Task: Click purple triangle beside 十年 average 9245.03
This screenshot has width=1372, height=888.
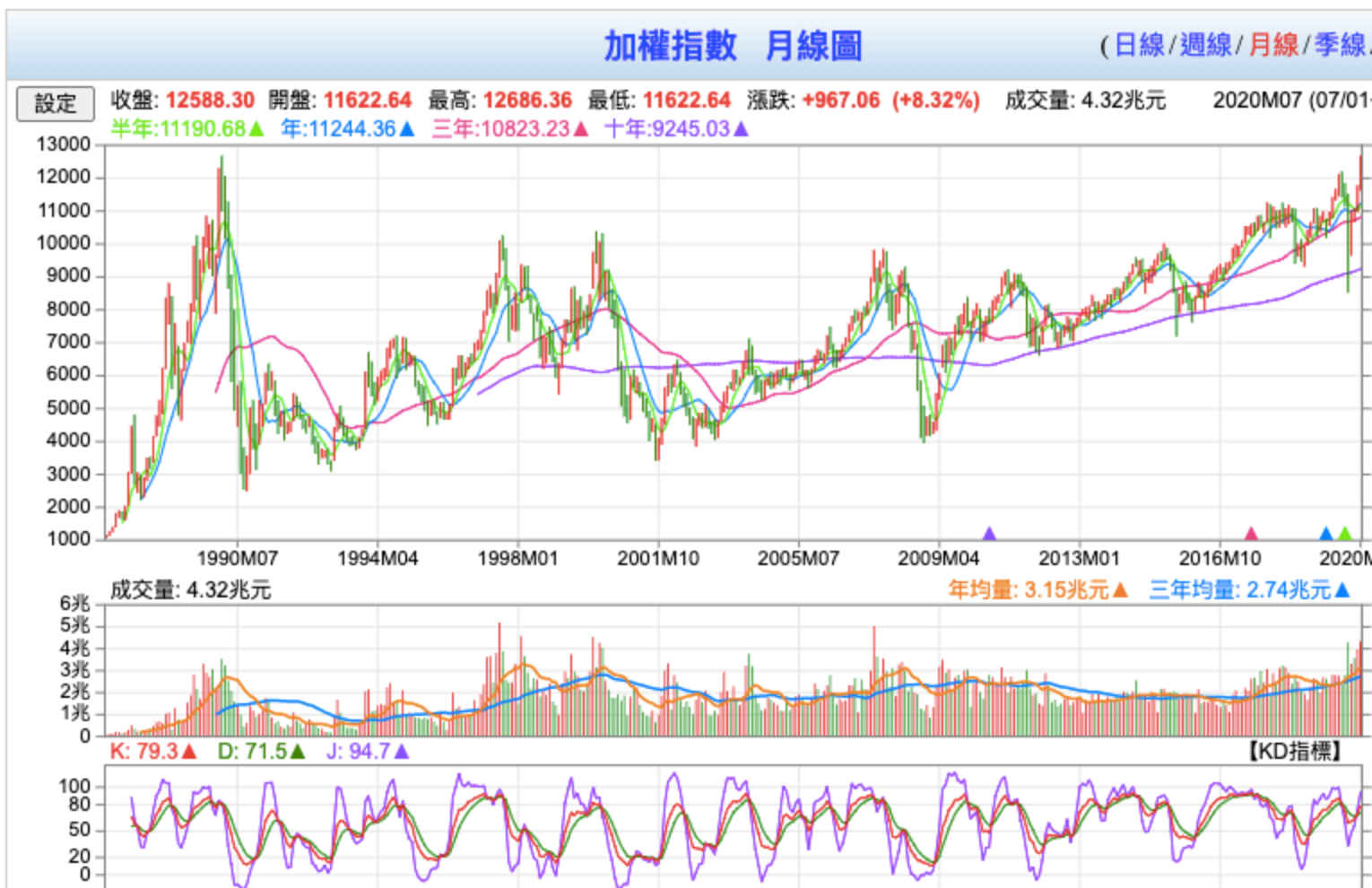Action: coord(741,129)
